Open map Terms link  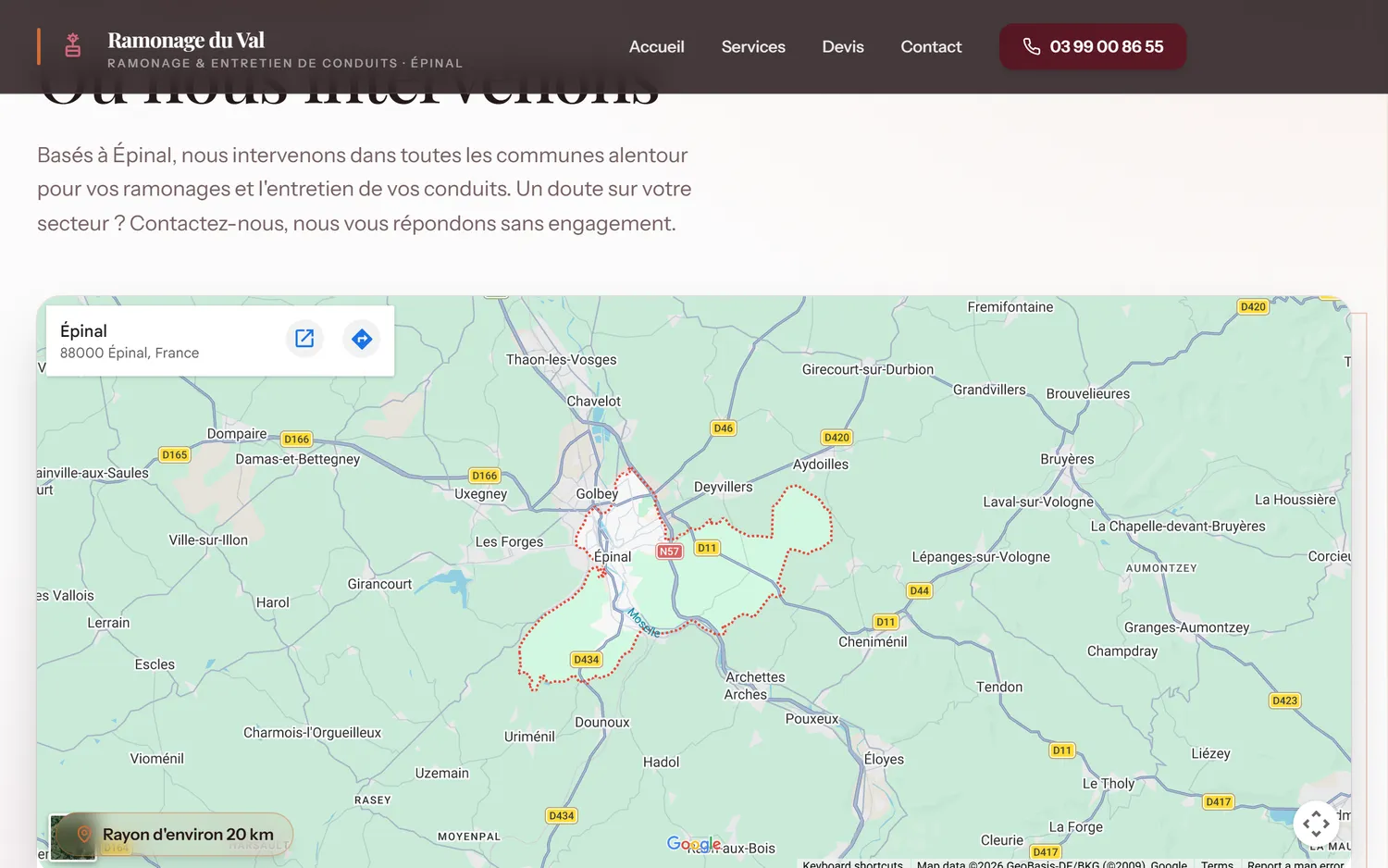tap(1217, 864)
